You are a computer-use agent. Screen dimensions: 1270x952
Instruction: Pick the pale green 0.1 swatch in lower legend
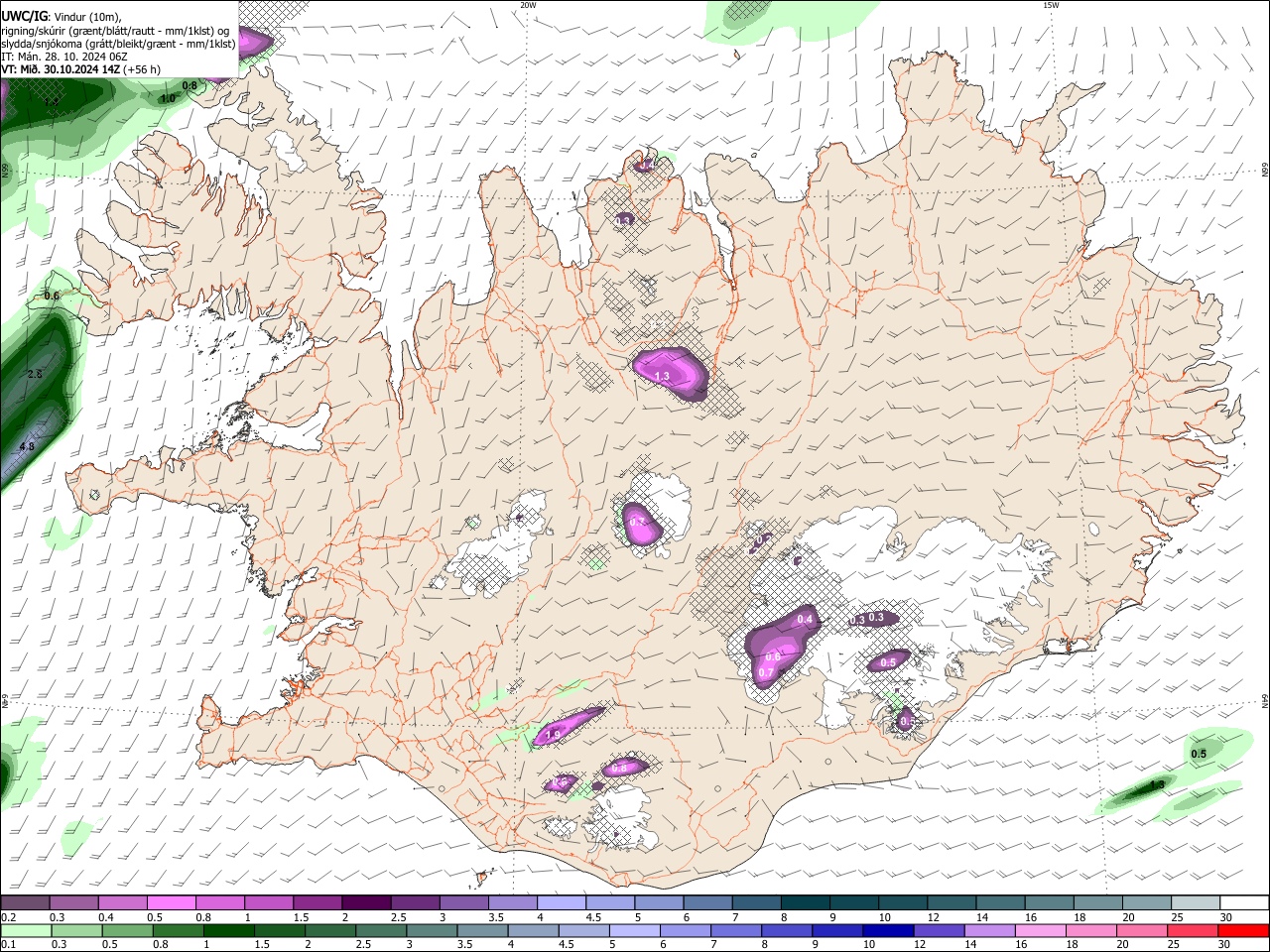coord(26,930)
